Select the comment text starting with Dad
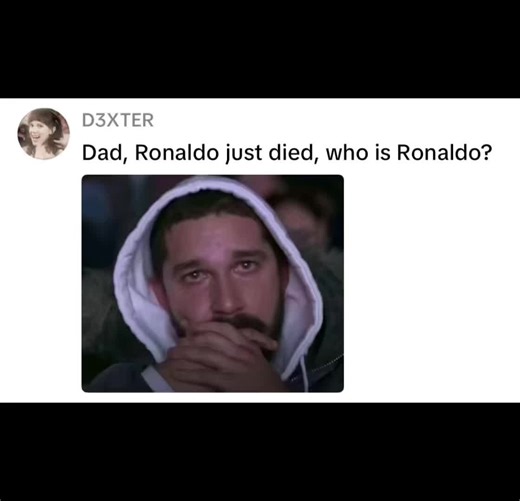The height and width of the screenshot is (501, 520). [287, 153]
